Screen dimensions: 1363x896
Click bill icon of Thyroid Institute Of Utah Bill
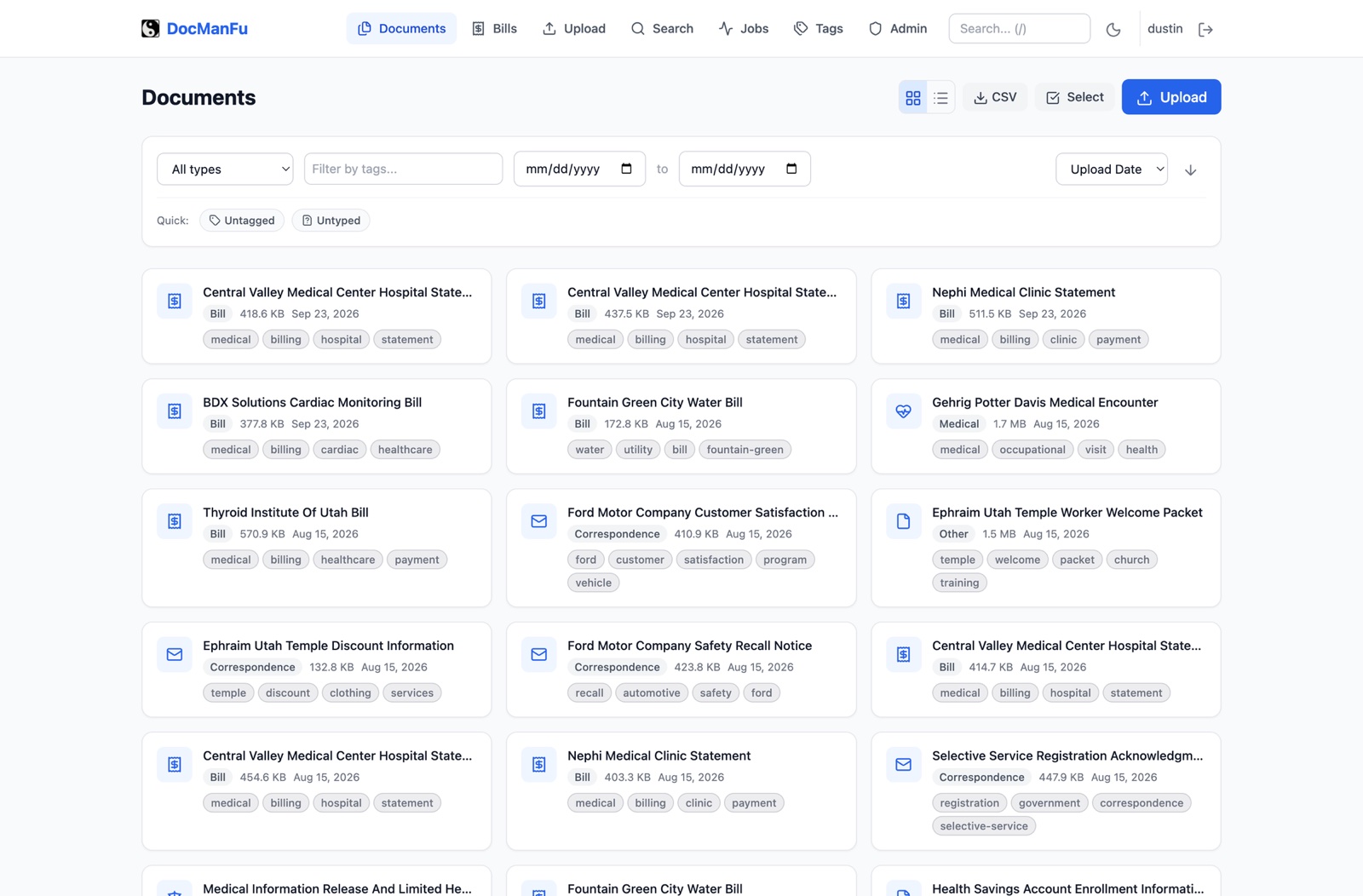click(175, 521)
